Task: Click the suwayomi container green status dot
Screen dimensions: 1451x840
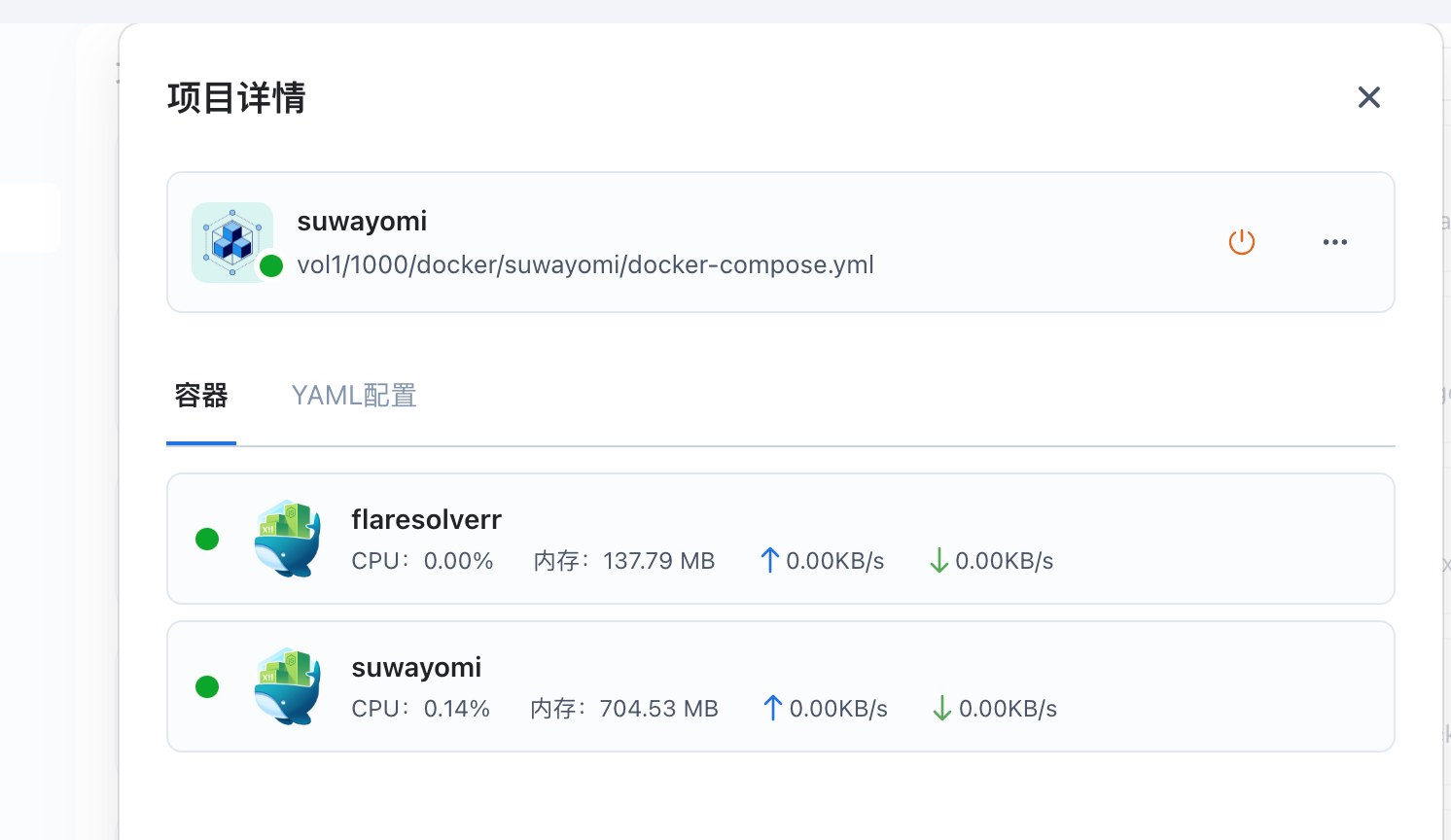Action: coord(207,686)
